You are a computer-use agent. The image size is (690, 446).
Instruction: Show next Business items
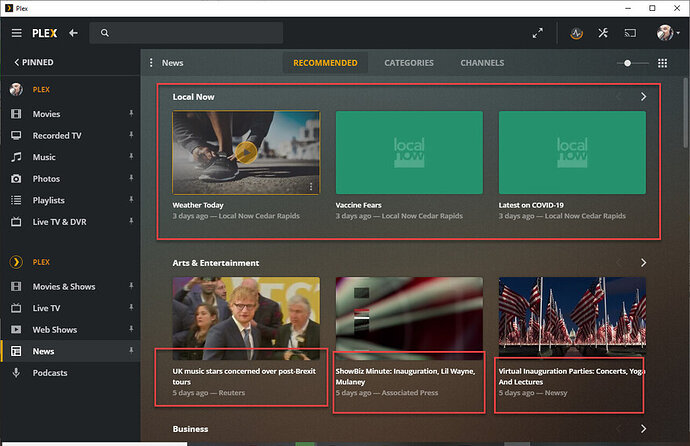coord(643,428)
